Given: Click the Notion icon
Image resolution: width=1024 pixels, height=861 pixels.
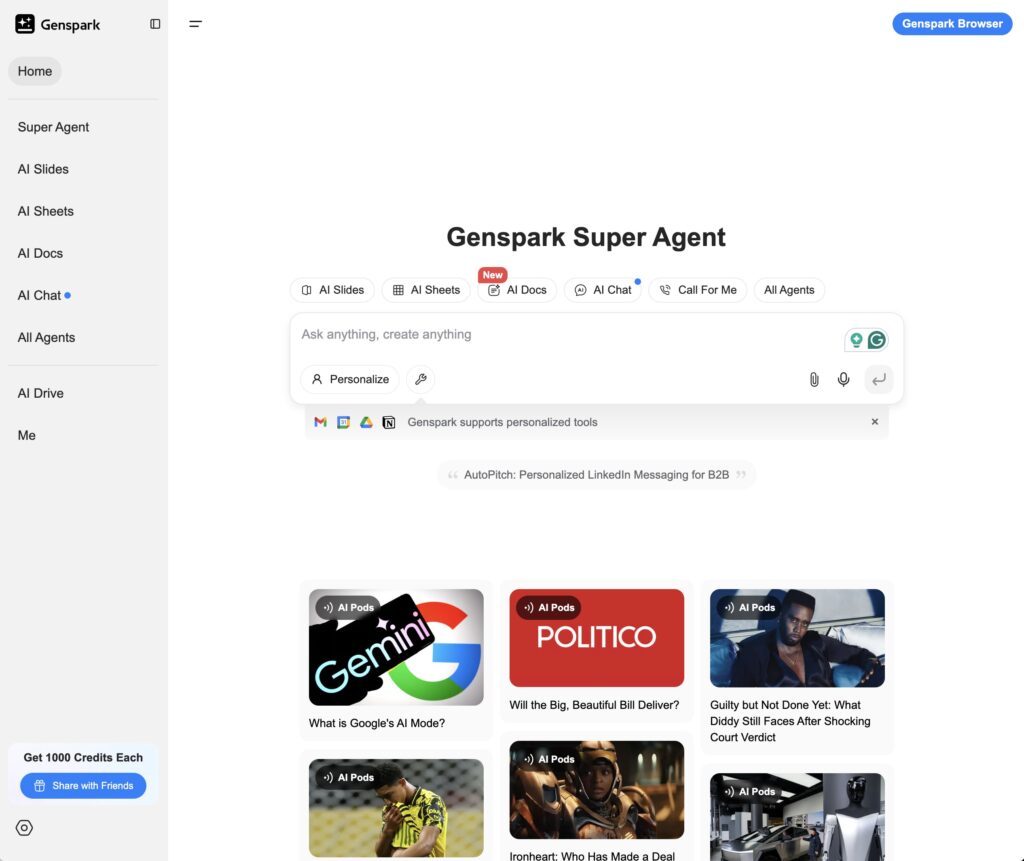Looking at the screenshot, I should point(389,422).
